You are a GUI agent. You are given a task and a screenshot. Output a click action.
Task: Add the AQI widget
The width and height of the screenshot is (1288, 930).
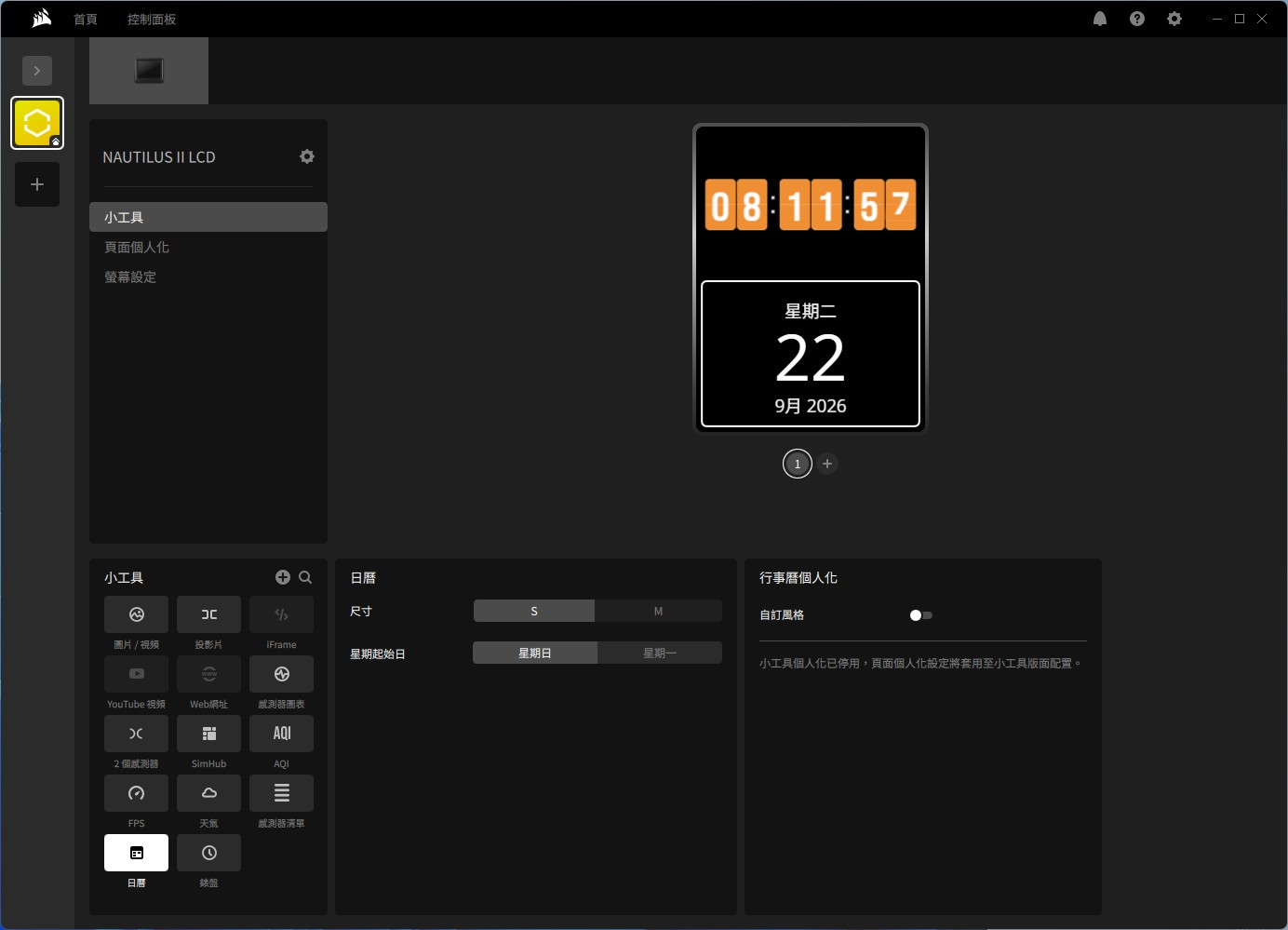coord(281,734)
